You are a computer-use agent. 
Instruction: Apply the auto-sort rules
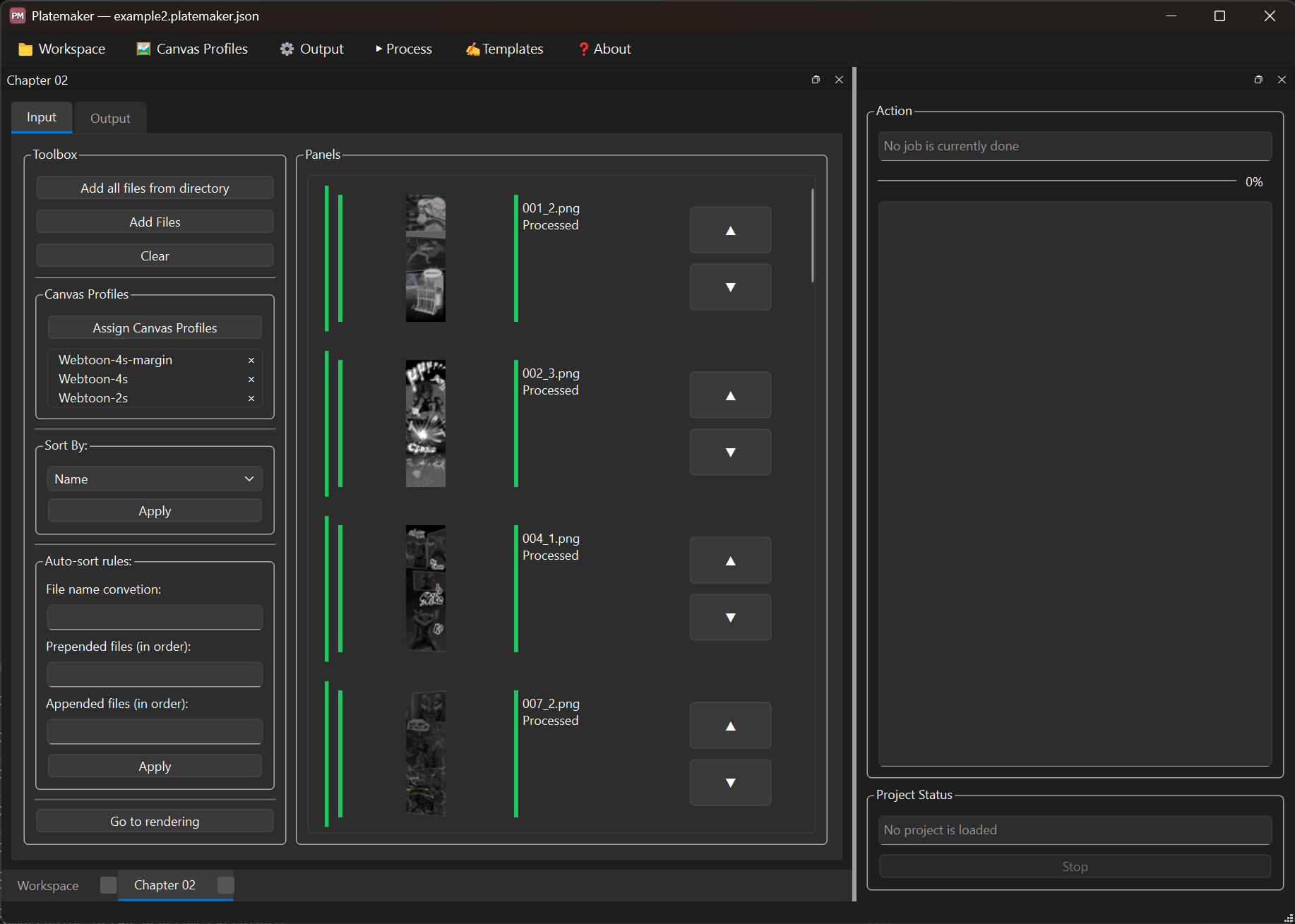[x=155, y=766]
